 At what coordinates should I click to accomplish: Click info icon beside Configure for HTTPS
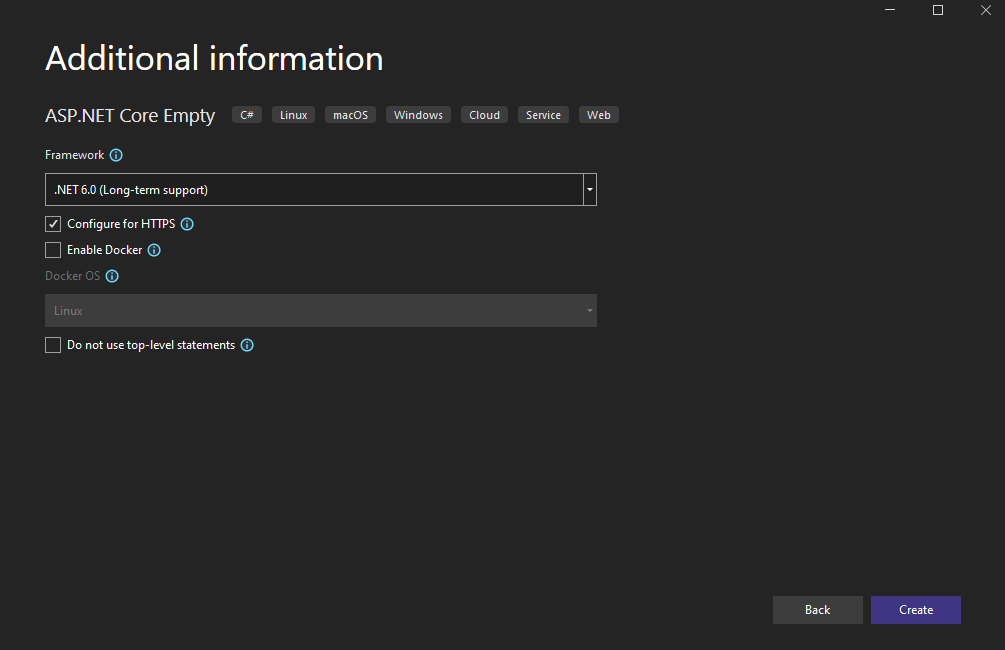[x=187, y=225]
